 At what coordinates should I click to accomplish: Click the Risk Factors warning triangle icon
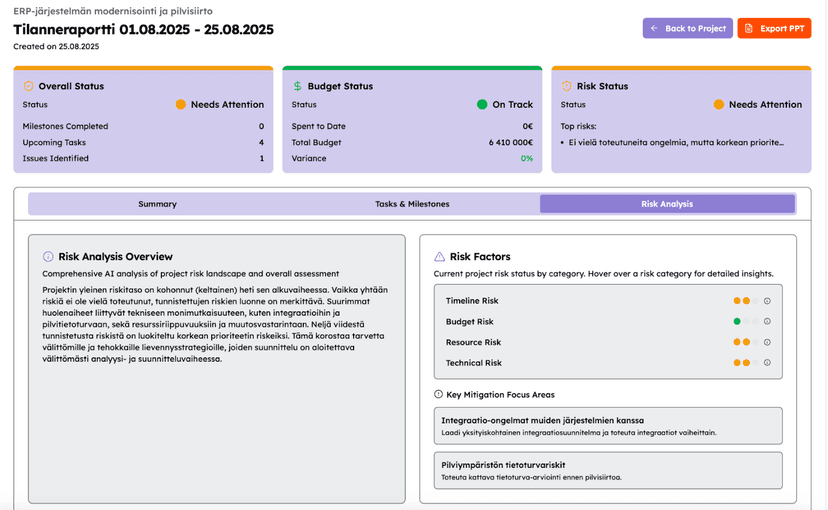(x=439, y=257)
